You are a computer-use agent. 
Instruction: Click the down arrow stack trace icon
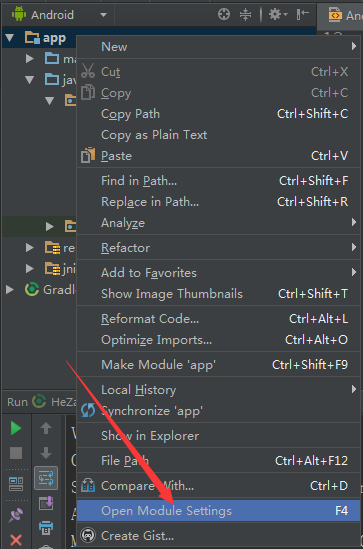click(x=46, y=453)
